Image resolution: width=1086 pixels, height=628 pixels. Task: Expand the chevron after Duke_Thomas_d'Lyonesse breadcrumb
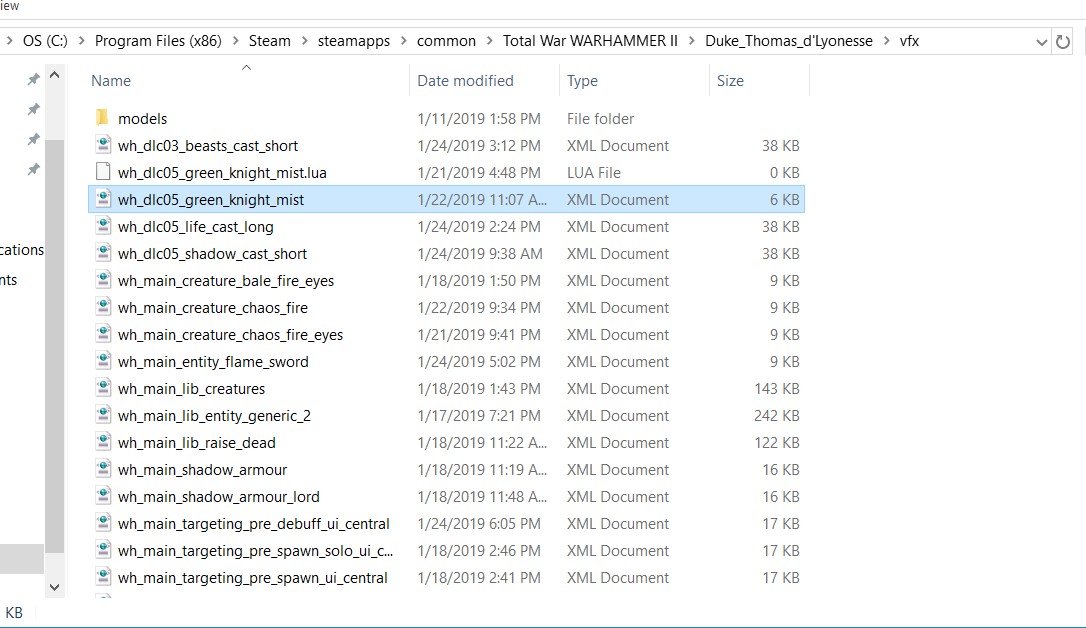886,41
